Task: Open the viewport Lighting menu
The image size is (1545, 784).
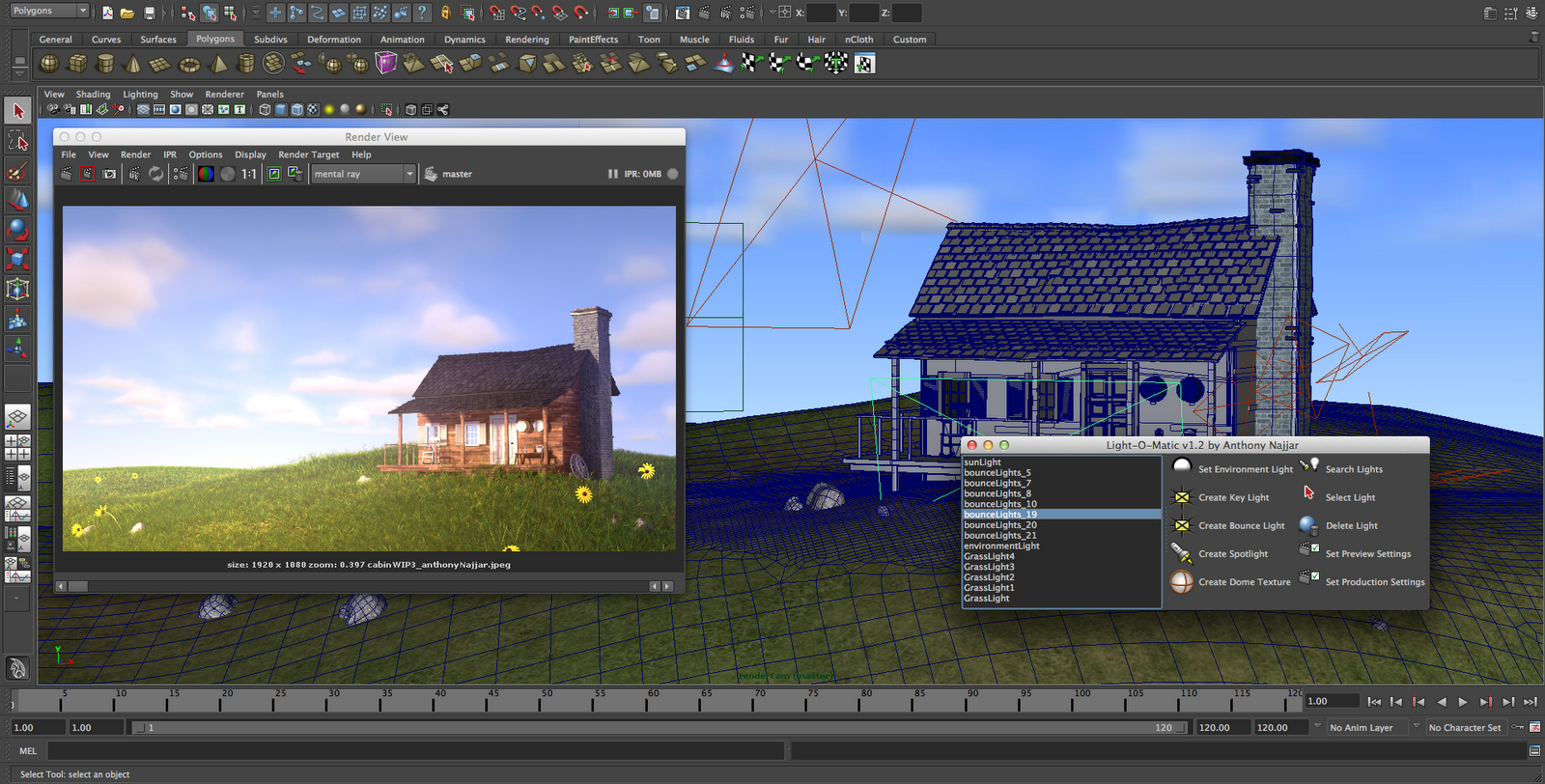Action: pos(140,95)
